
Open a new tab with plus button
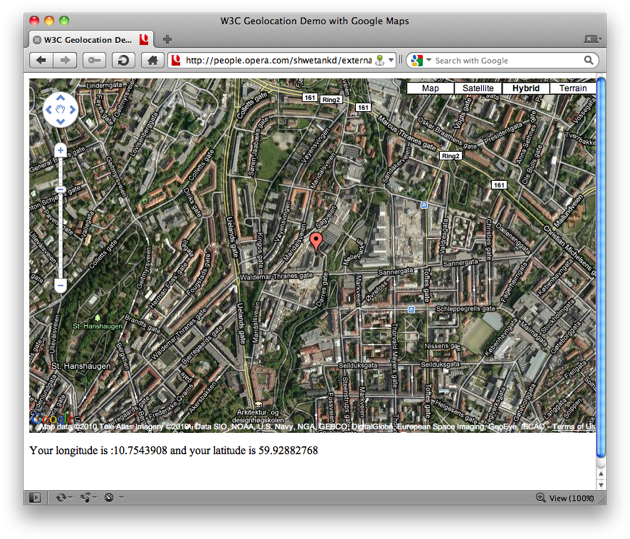click(x=167, y=39)
